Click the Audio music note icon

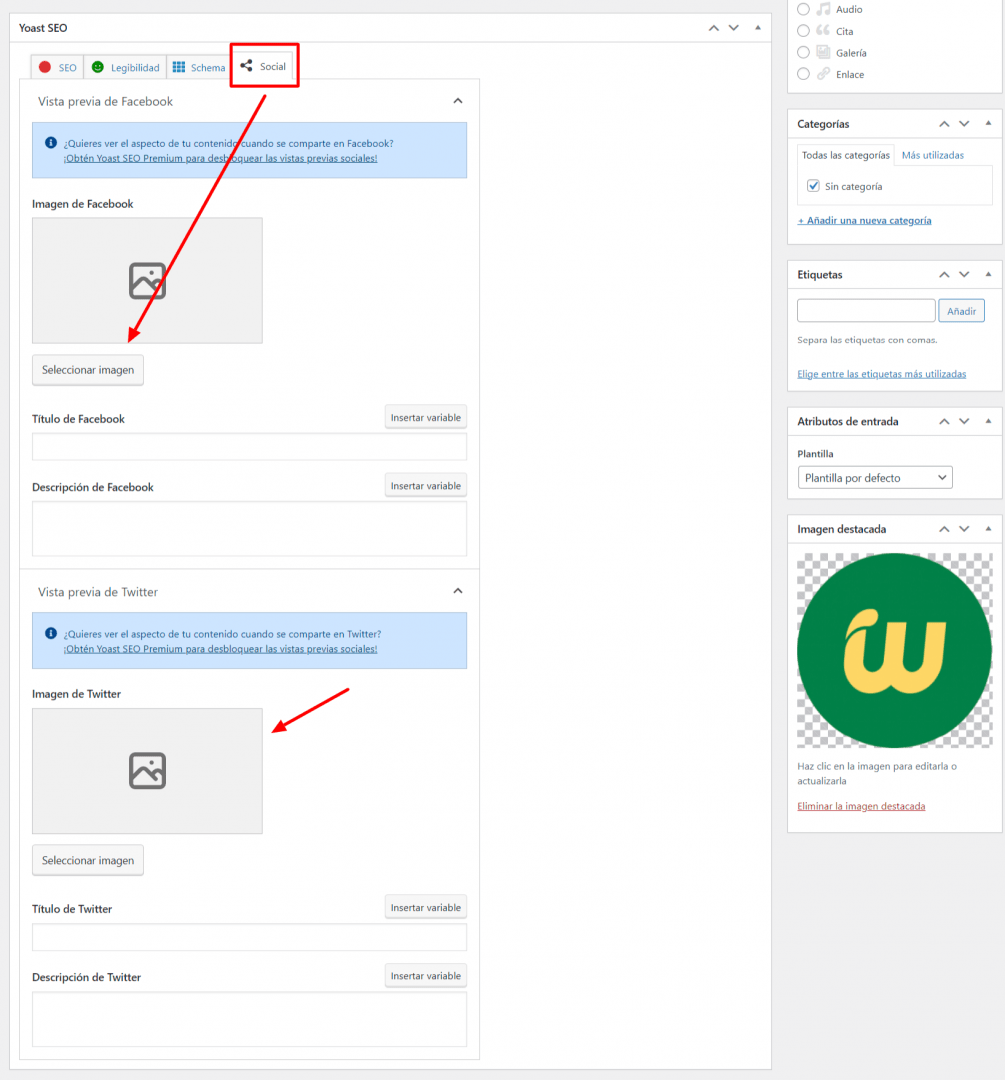823,9
